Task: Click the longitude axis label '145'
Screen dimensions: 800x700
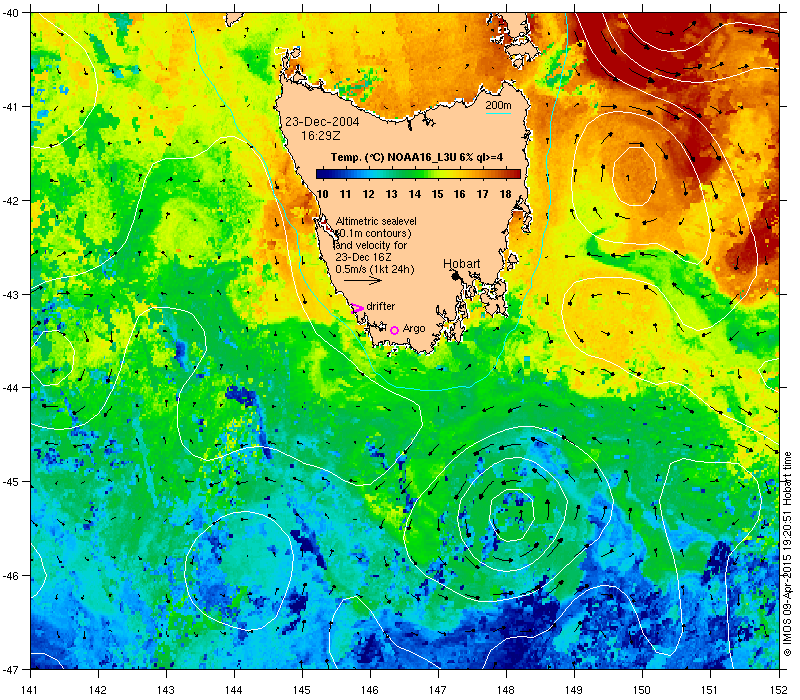Action: coord(302,690)
